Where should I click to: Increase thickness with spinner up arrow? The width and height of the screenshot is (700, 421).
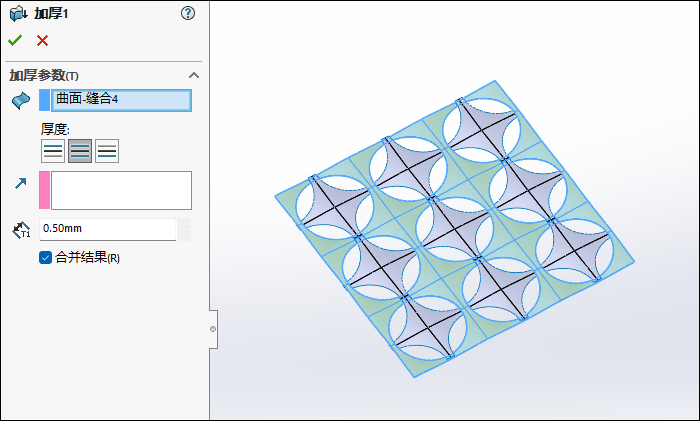(x=184, y=224)
